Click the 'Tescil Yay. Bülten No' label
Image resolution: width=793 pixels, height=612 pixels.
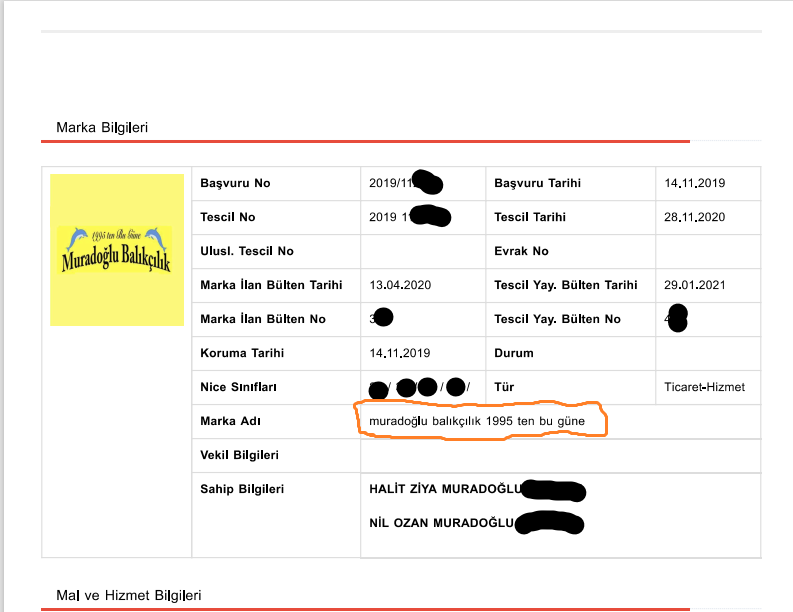click(557, 319)
